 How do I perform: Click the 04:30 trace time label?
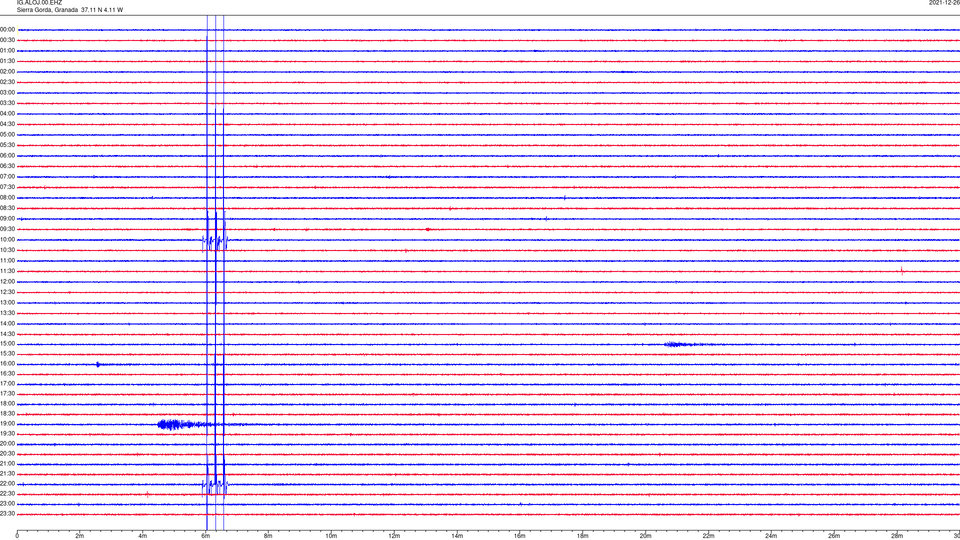tap(7, 124)
